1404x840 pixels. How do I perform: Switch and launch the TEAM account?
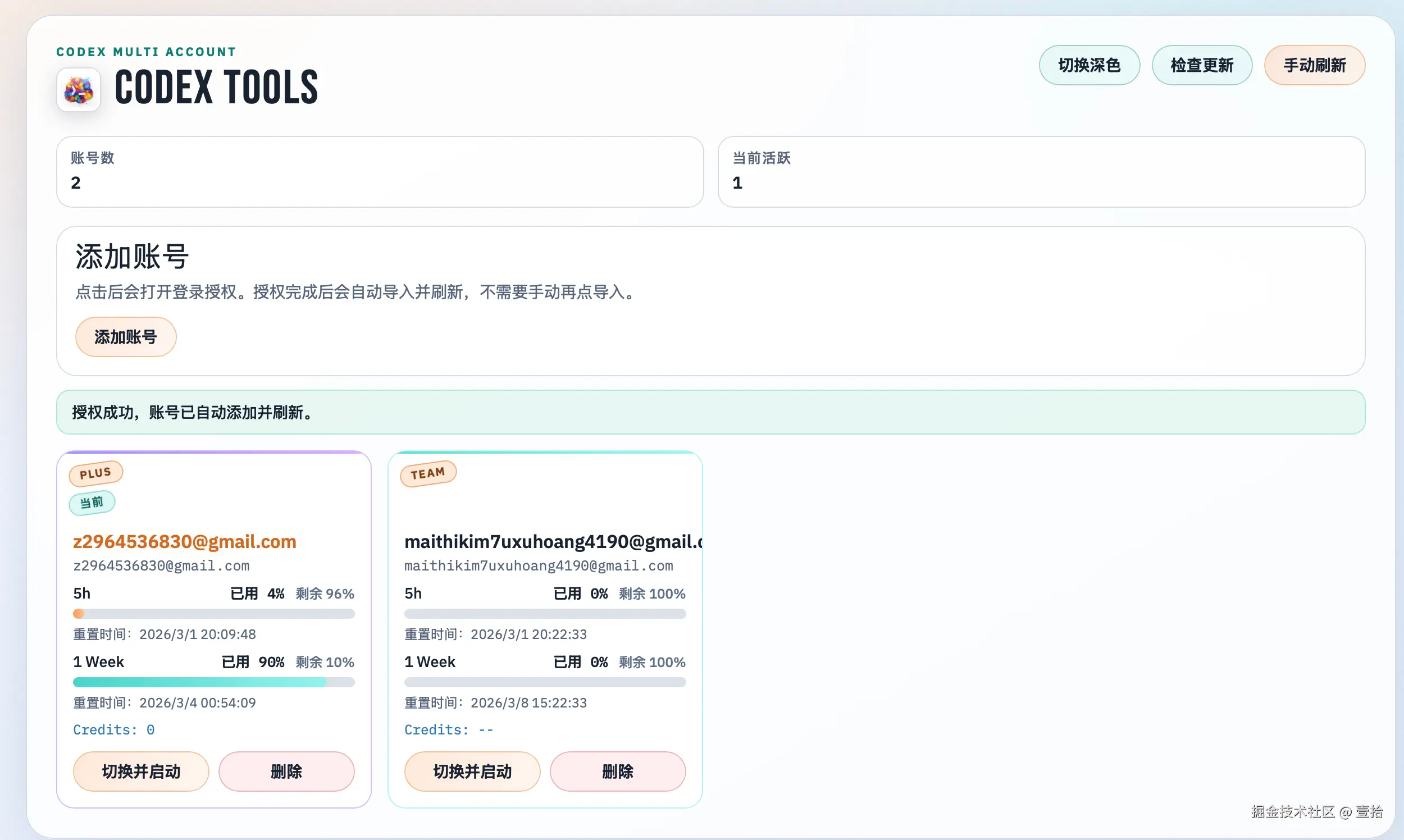[x=472, y=771]
